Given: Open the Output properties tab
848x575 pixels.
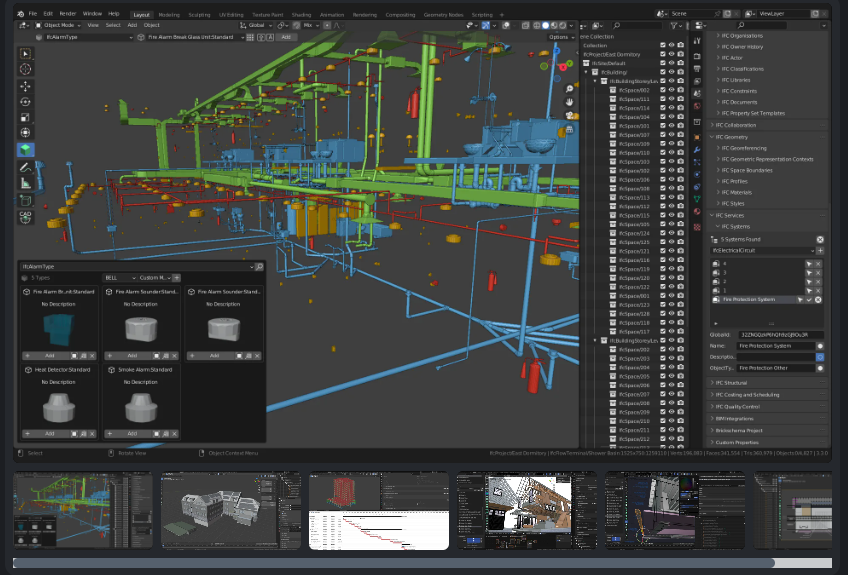Looking at the screenshot, I should coord(697,69).
